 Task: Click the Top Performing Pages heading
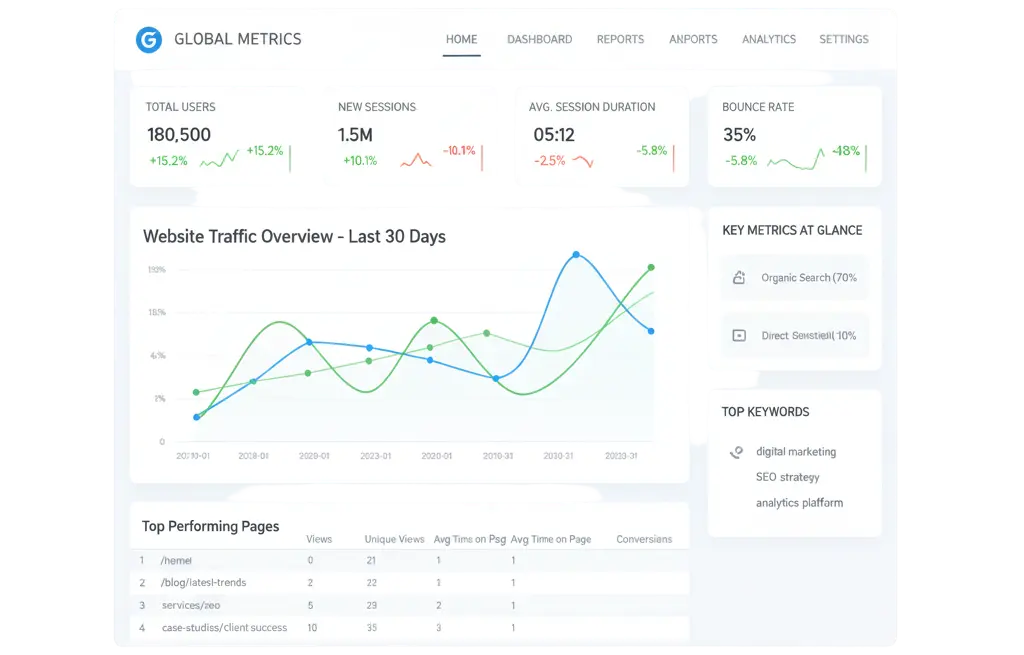click(210, 526)
